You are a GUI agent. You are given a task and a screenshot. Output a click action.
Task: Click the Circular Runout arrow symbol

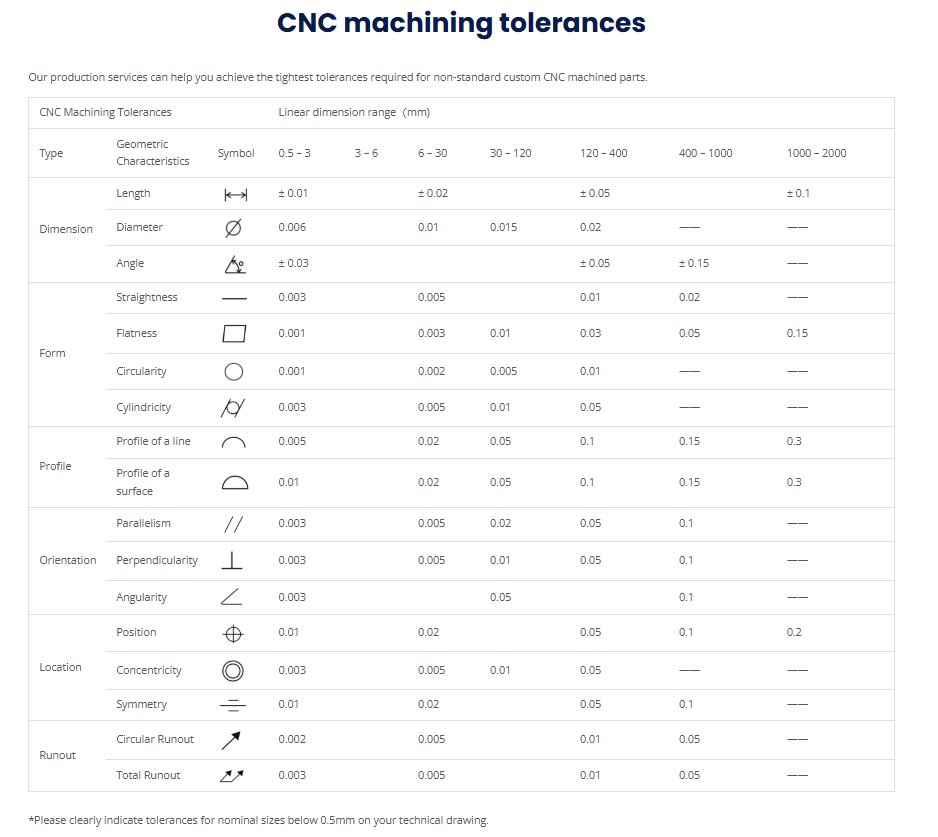point(232,740)
